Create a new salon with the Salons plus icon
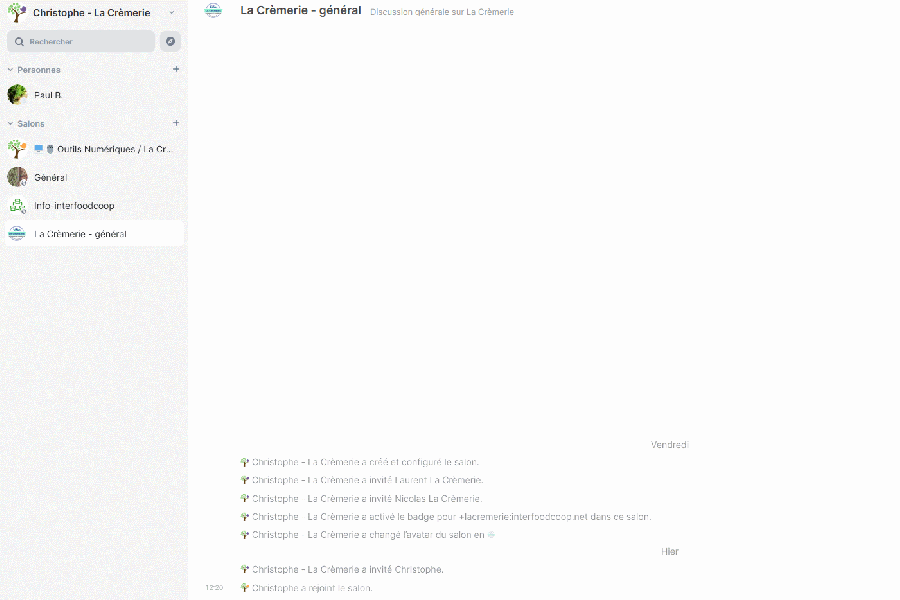 point(176,123)
